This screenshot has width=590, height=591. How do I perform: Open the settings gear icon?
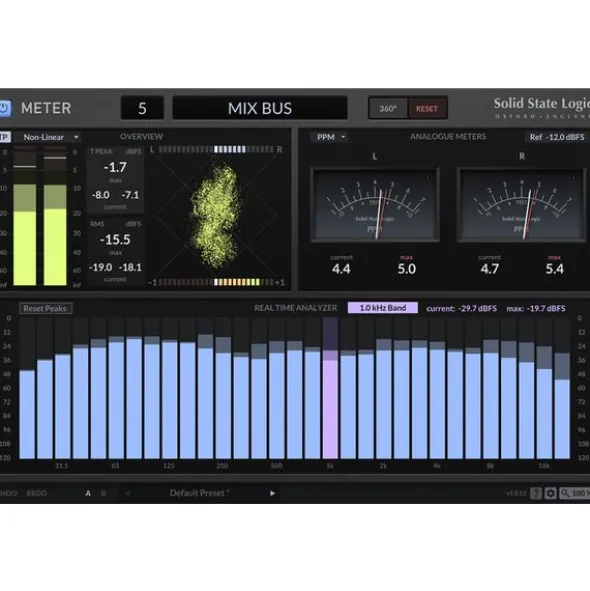(x=550, y=493)
